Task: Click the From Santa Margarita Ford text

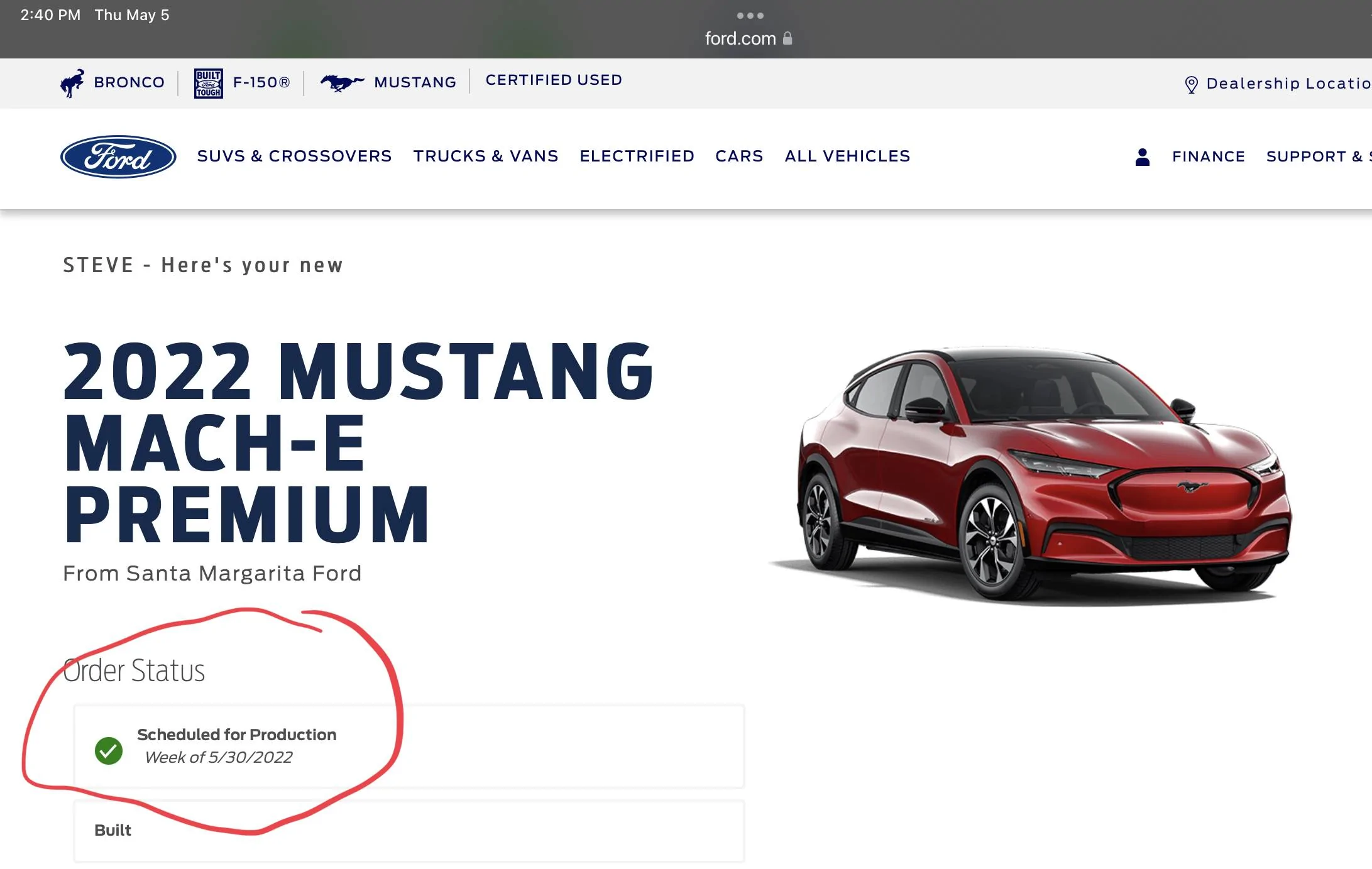Action: pos(212,573)
